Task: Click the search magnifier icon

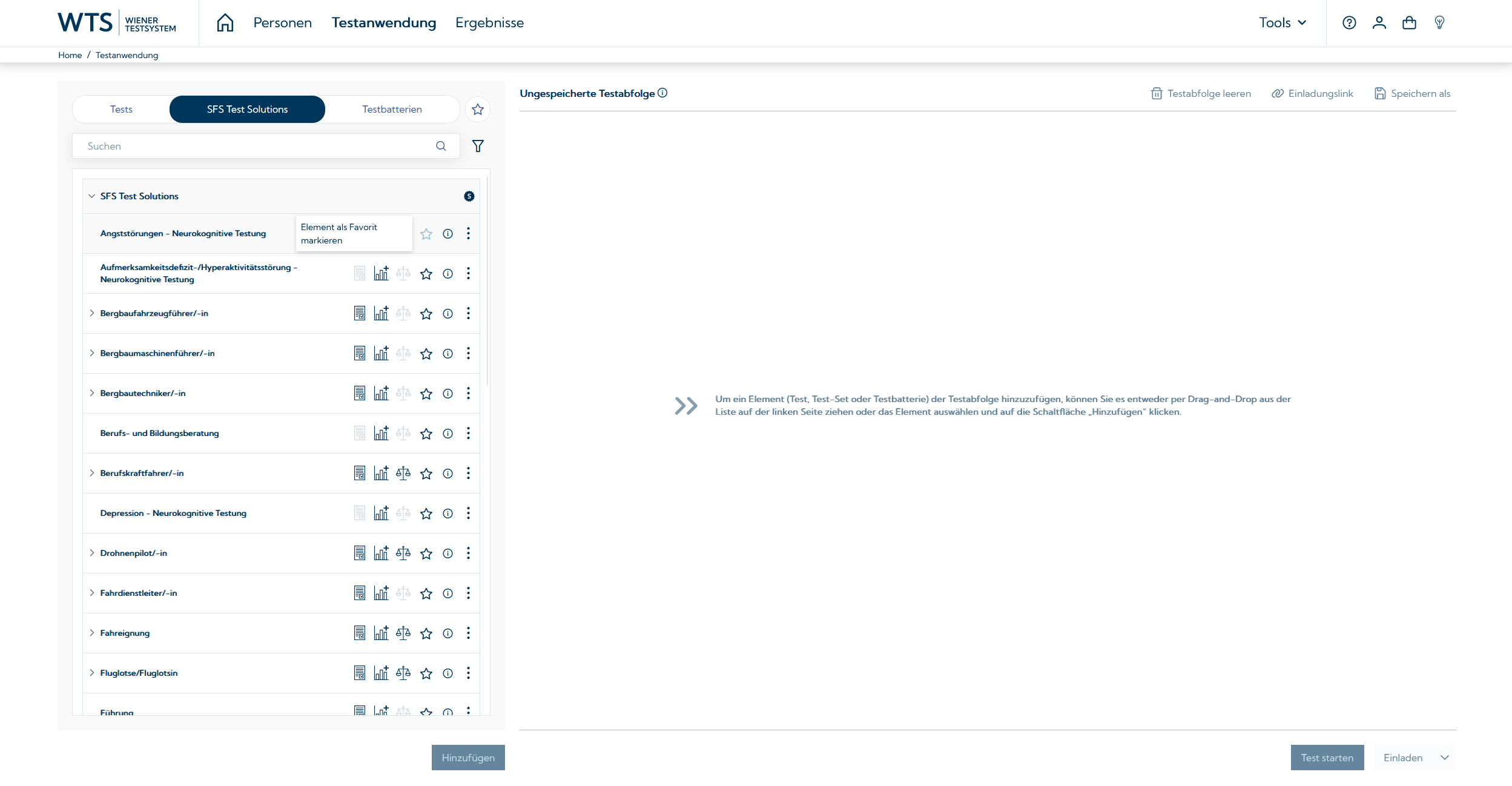Action: click(441, 146)
